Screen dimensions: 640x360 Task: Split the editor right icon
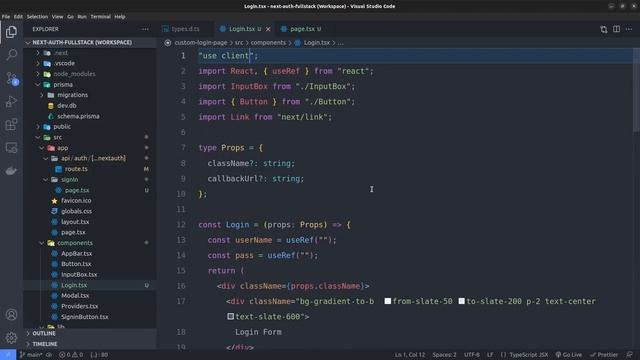pos(616,29)
